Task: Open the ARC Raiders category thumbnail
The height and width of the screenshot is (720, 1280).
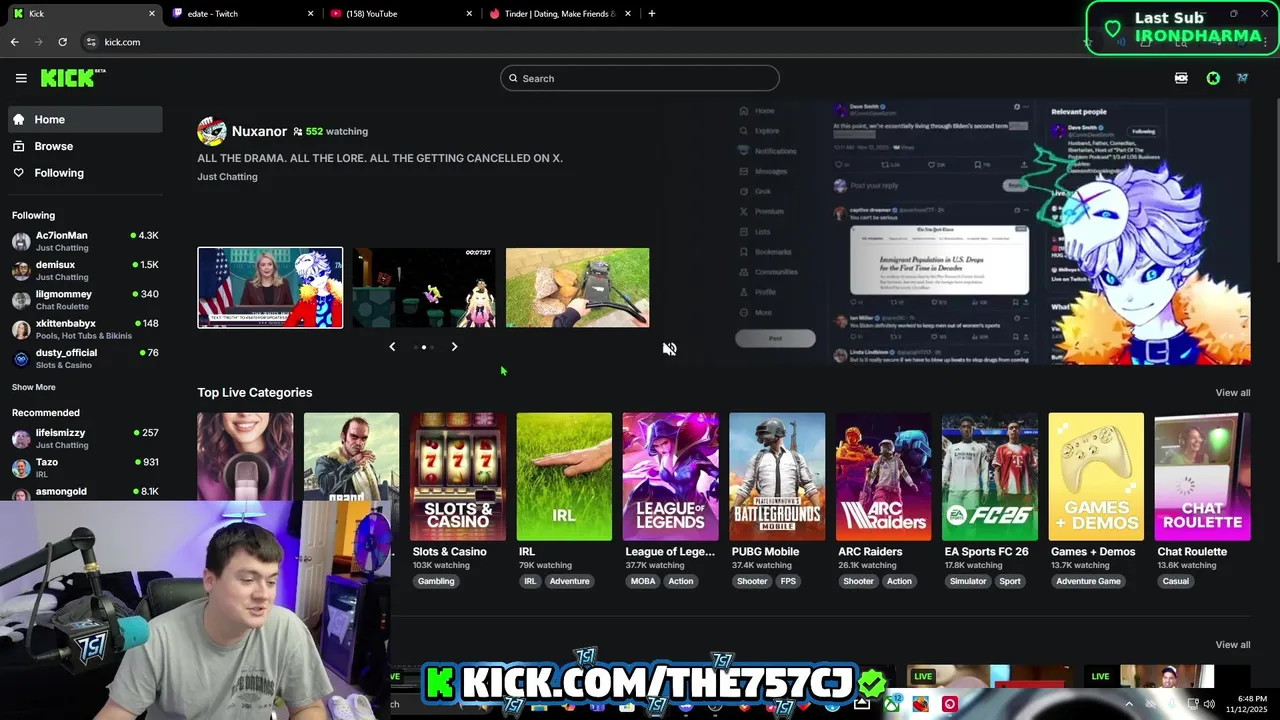Action: [x=883, y=476]
